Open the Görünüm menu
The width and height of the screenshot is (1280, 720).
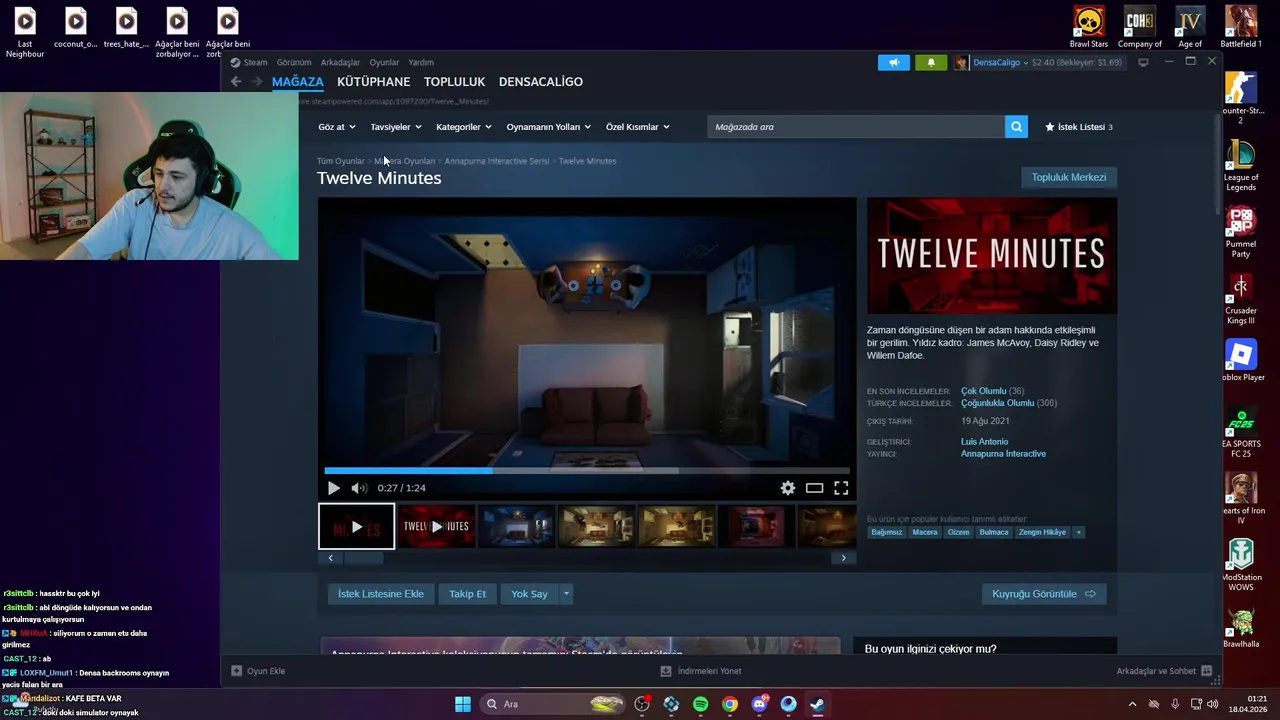(x=294, y=62)
